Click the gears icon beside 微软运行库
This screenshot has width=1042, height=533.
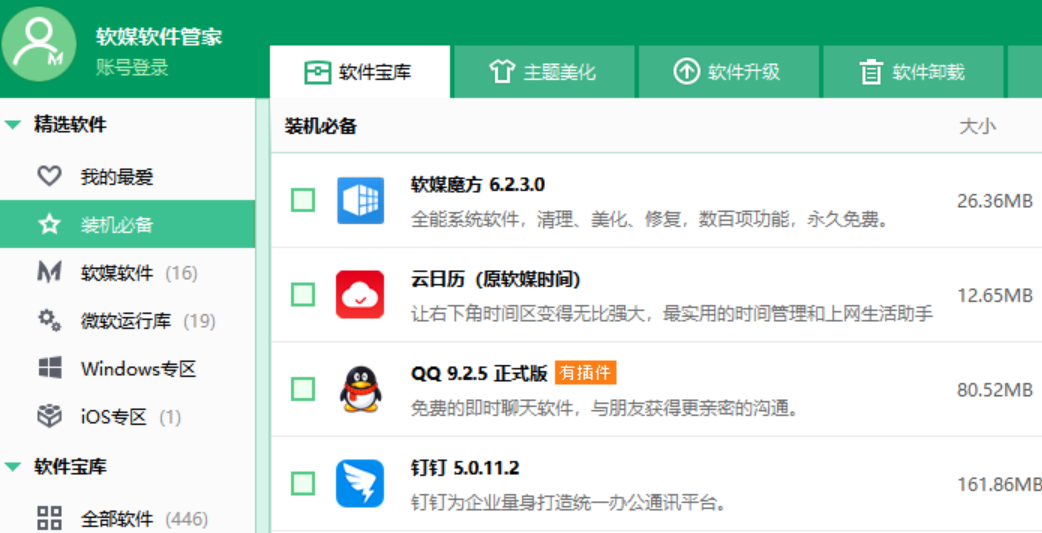click(49, 320)
